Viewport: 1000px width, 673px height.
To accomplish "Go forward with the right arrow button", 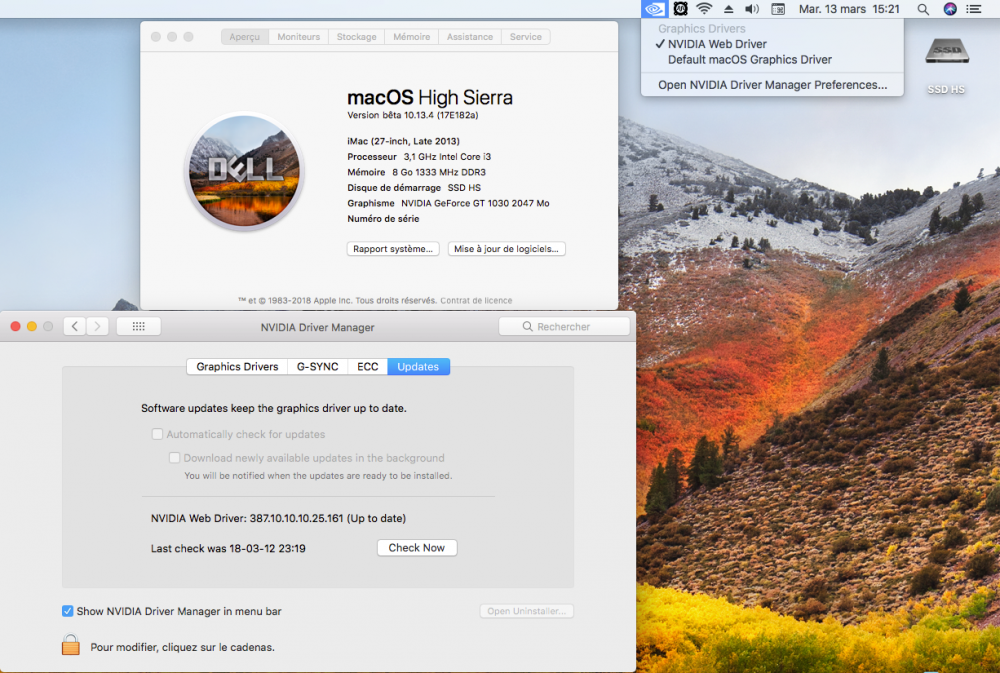I will [98, 327].
